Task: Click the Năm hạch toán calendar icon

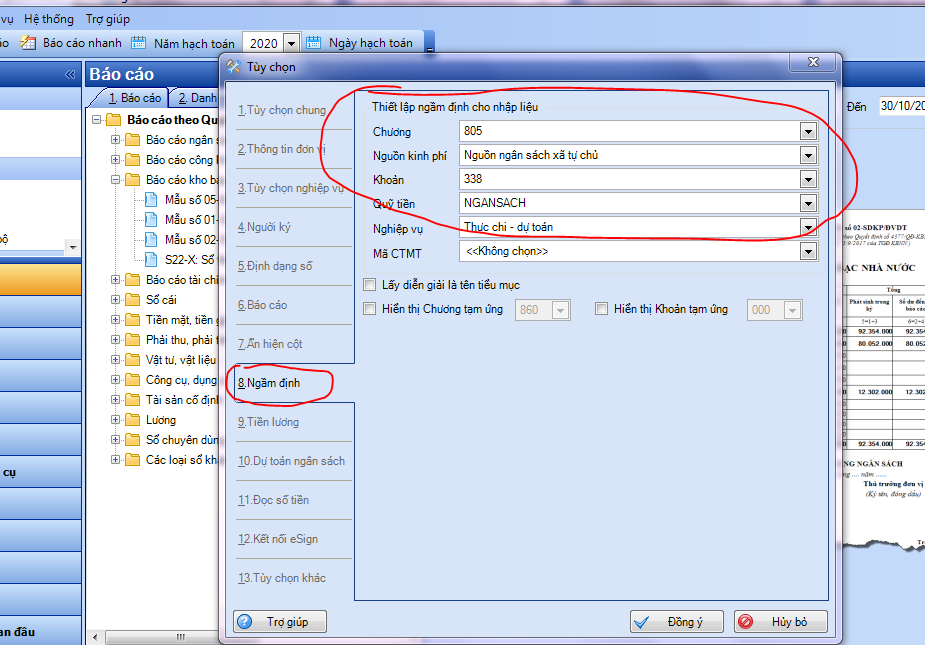Action: coord(138,42)
